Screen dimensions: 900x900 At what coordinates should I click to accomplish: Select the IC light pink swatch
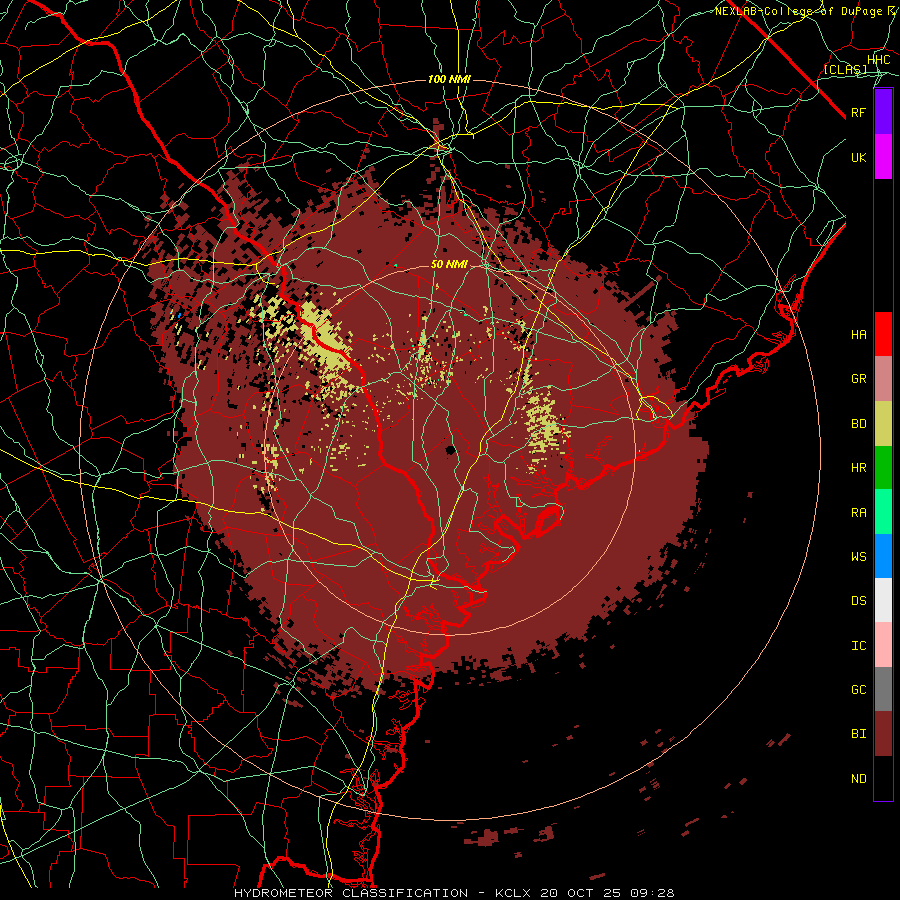(883, 645)
